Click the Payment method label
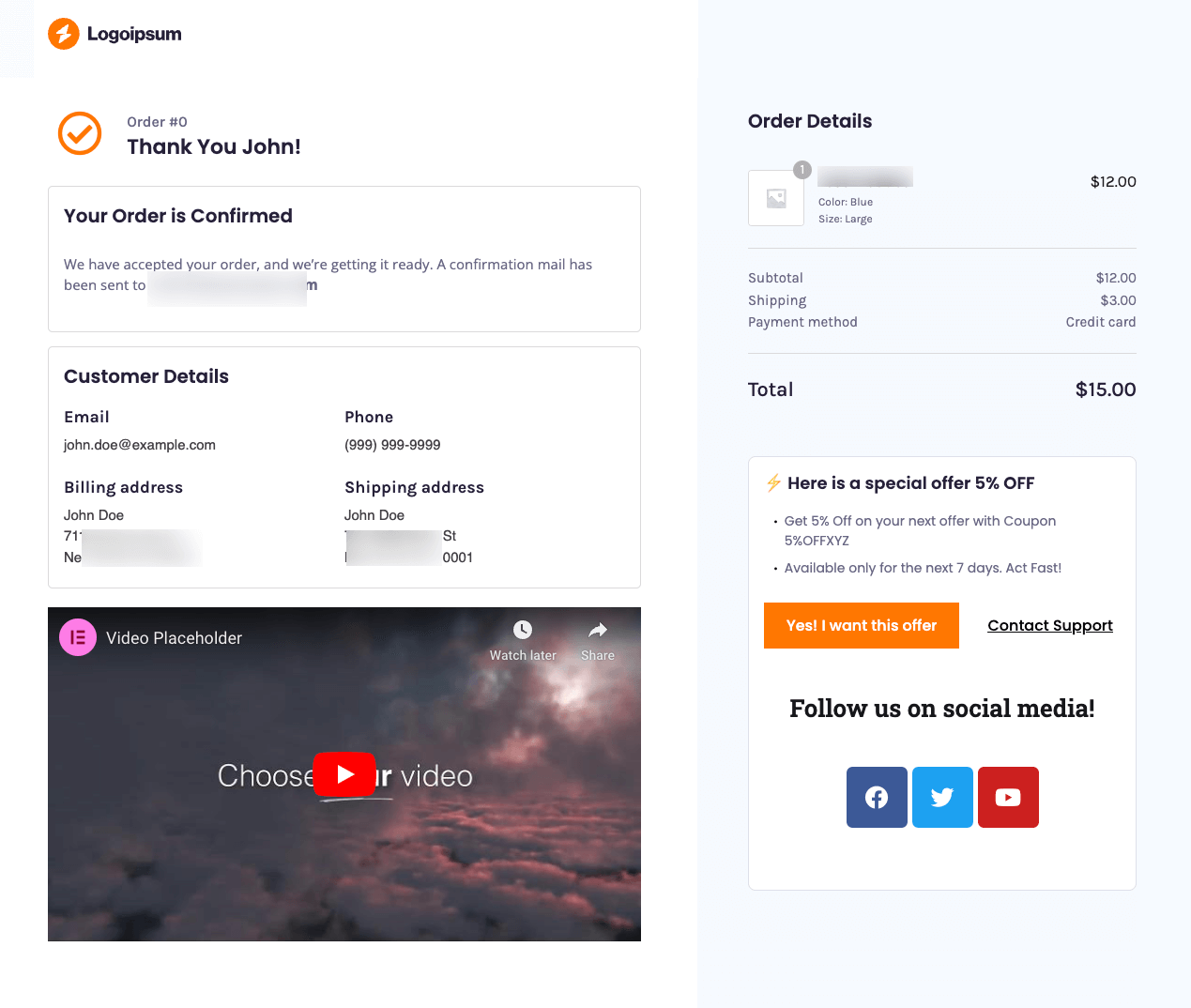 pos(802,322)
